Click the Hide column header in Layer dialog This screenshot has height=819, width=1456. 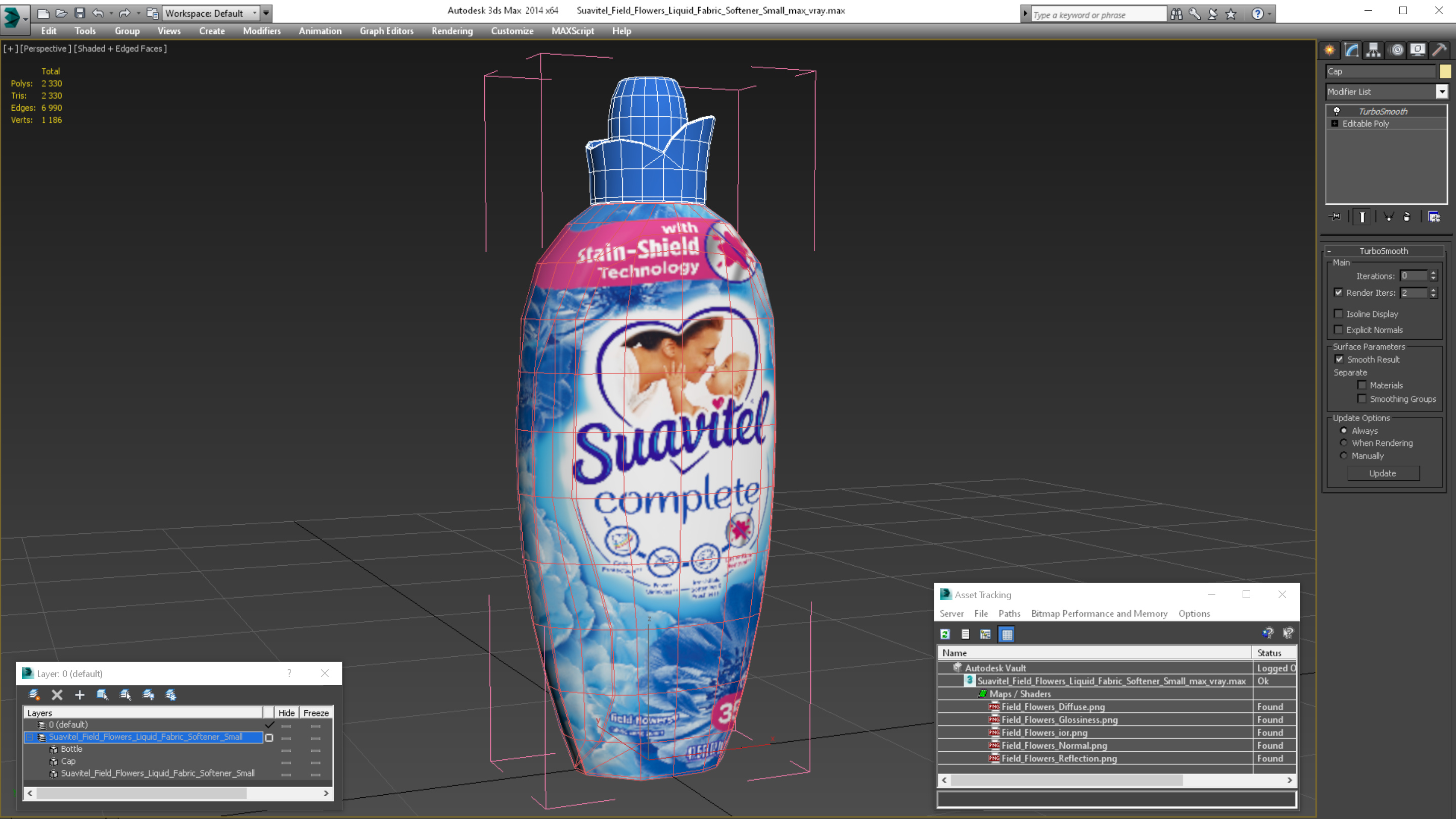click(287, 713)
